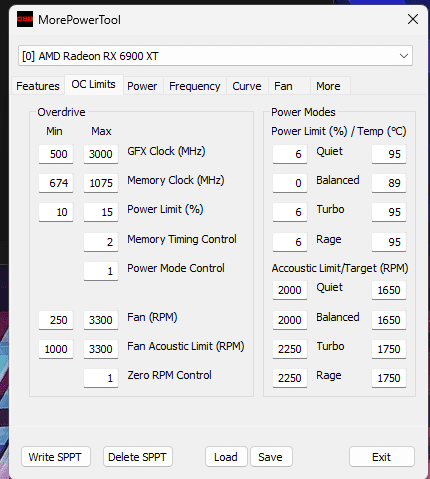The height and width of the screenshot is (479, 430).
Task: Click the Zero RPM Control value field
Action: pyautogui.click(x=101, y=378)
